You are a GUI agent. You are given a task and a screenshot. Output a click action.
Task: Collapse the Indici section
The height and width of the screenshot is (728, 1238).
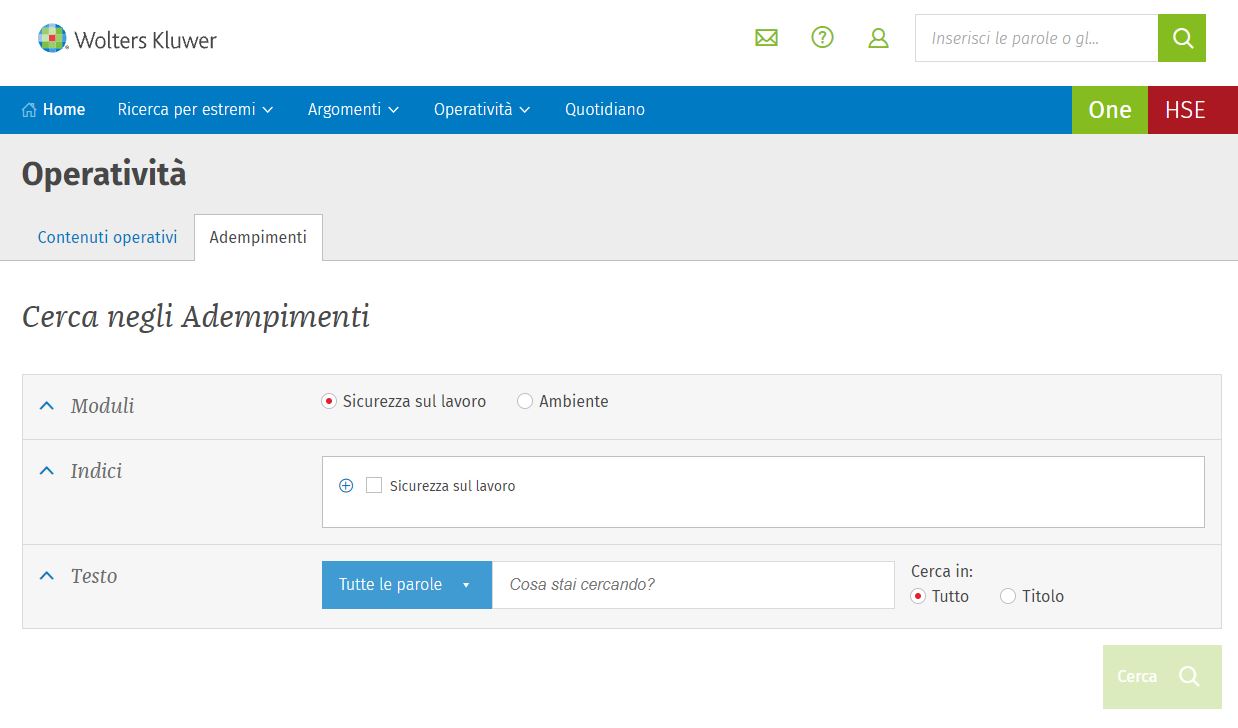point(46,471)
